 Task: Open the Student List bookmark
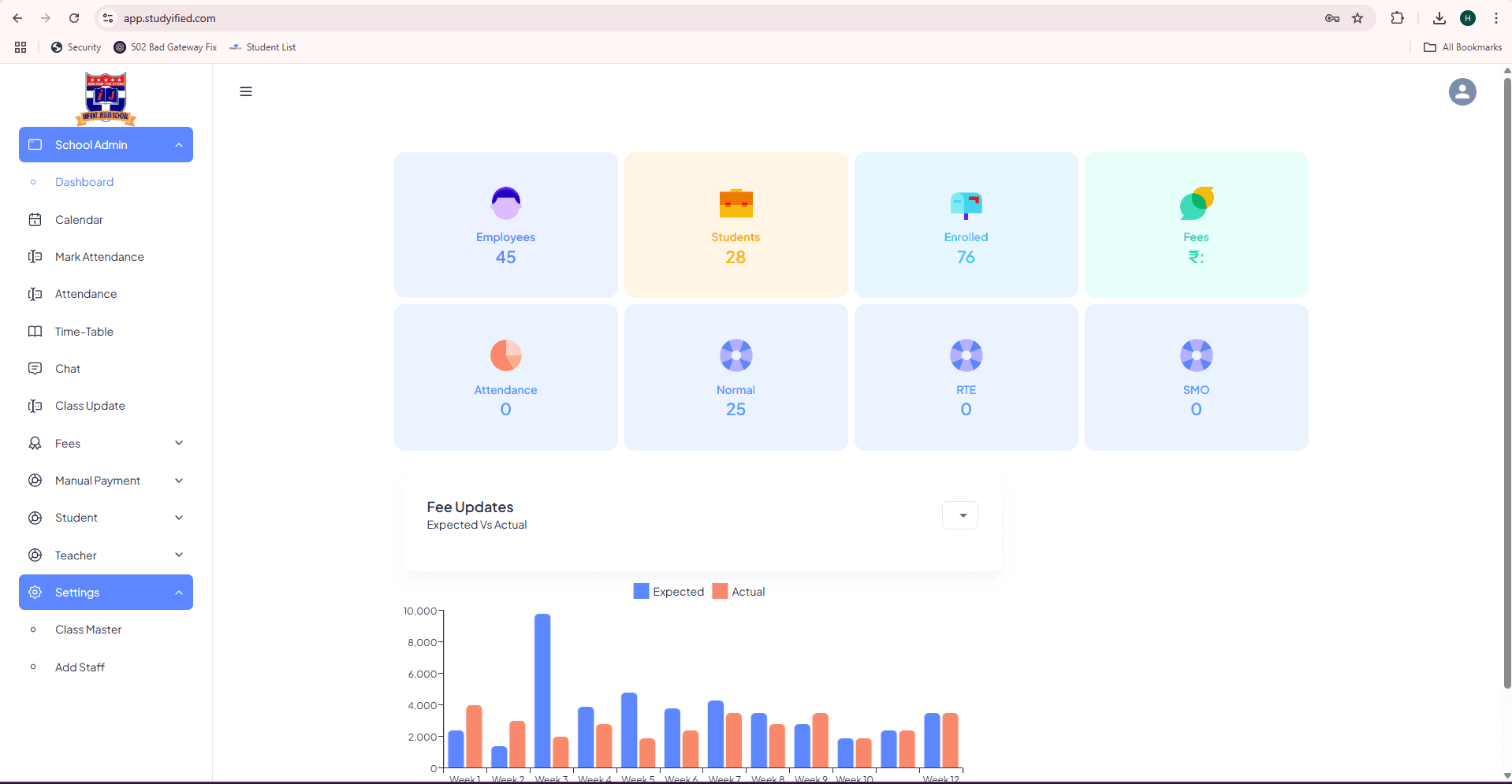point(263,47)
